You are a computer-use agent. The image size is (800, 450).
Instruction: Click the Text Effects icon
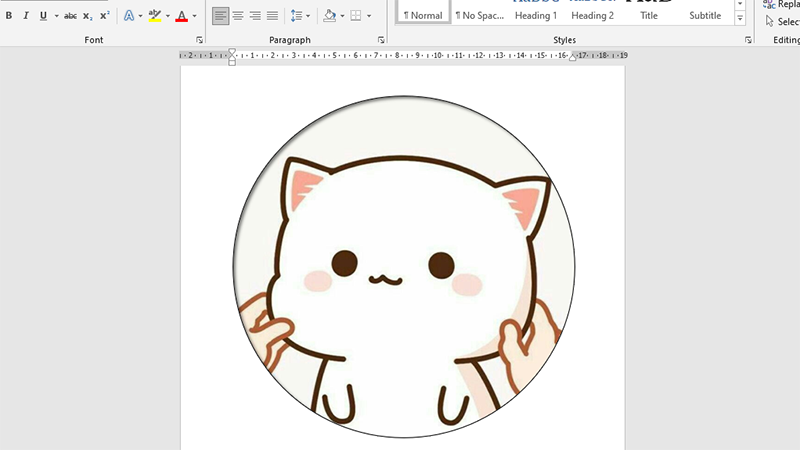point(129,16)
